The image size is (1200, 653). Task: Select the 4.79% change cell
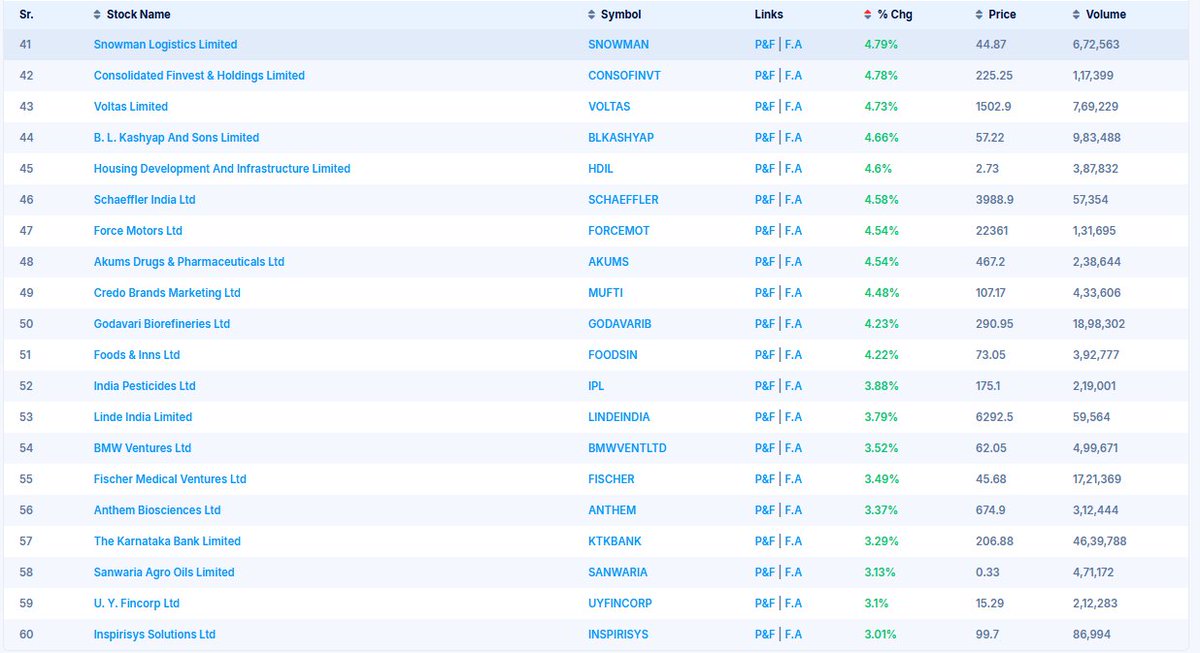(882, 44)
